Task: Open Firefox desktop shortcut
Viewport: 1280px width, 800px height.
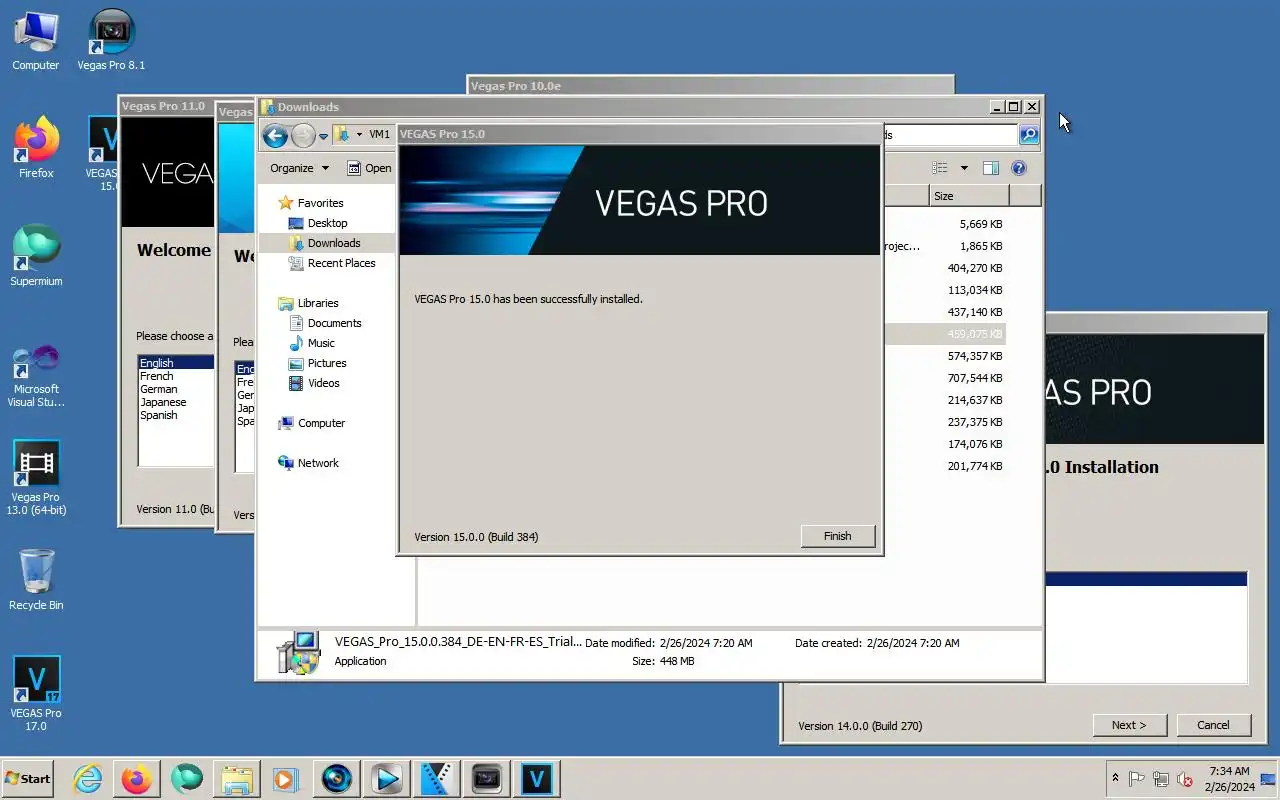Action: pos(36,149)
